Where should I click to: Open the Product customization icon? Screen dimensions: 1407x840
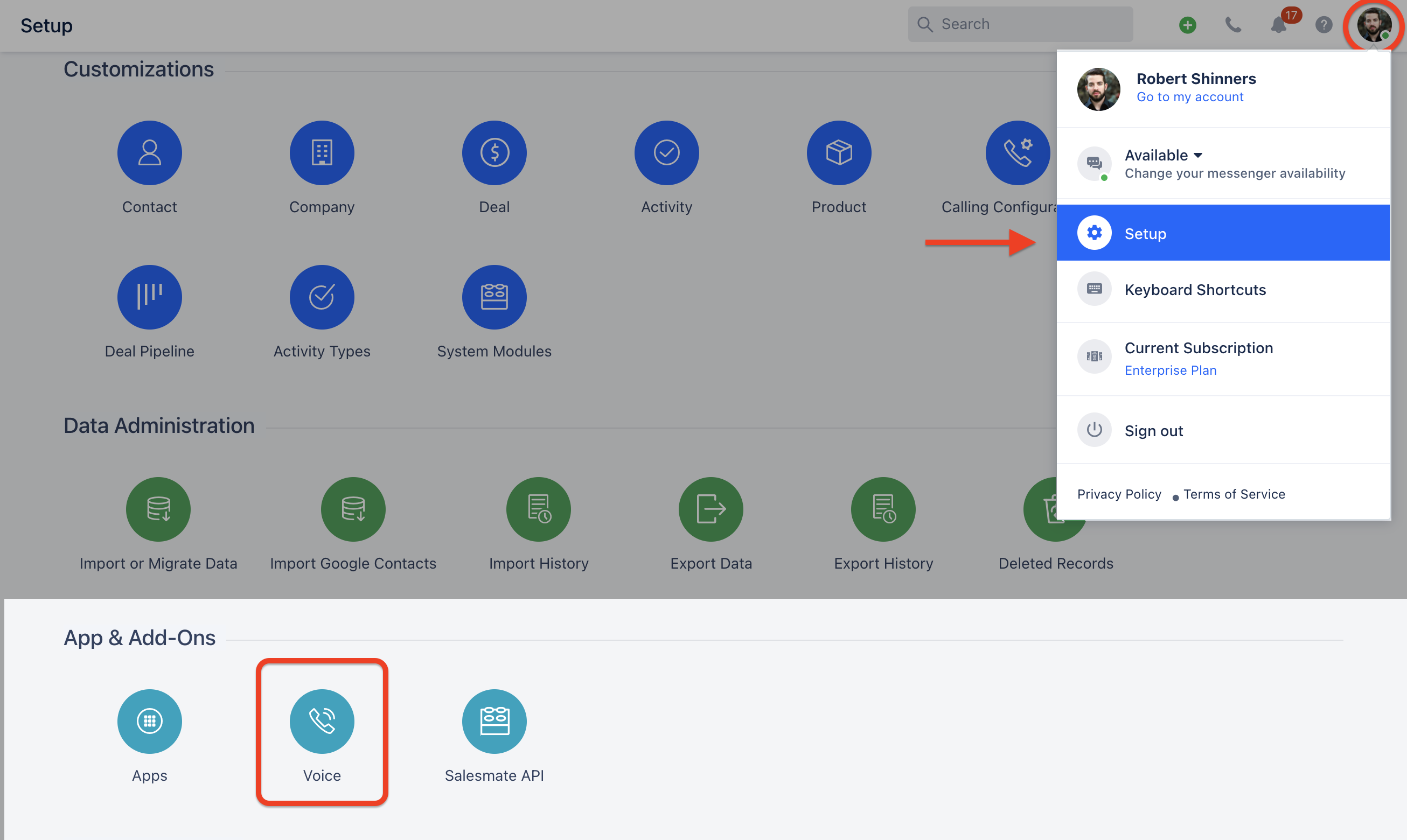[839, 153]
